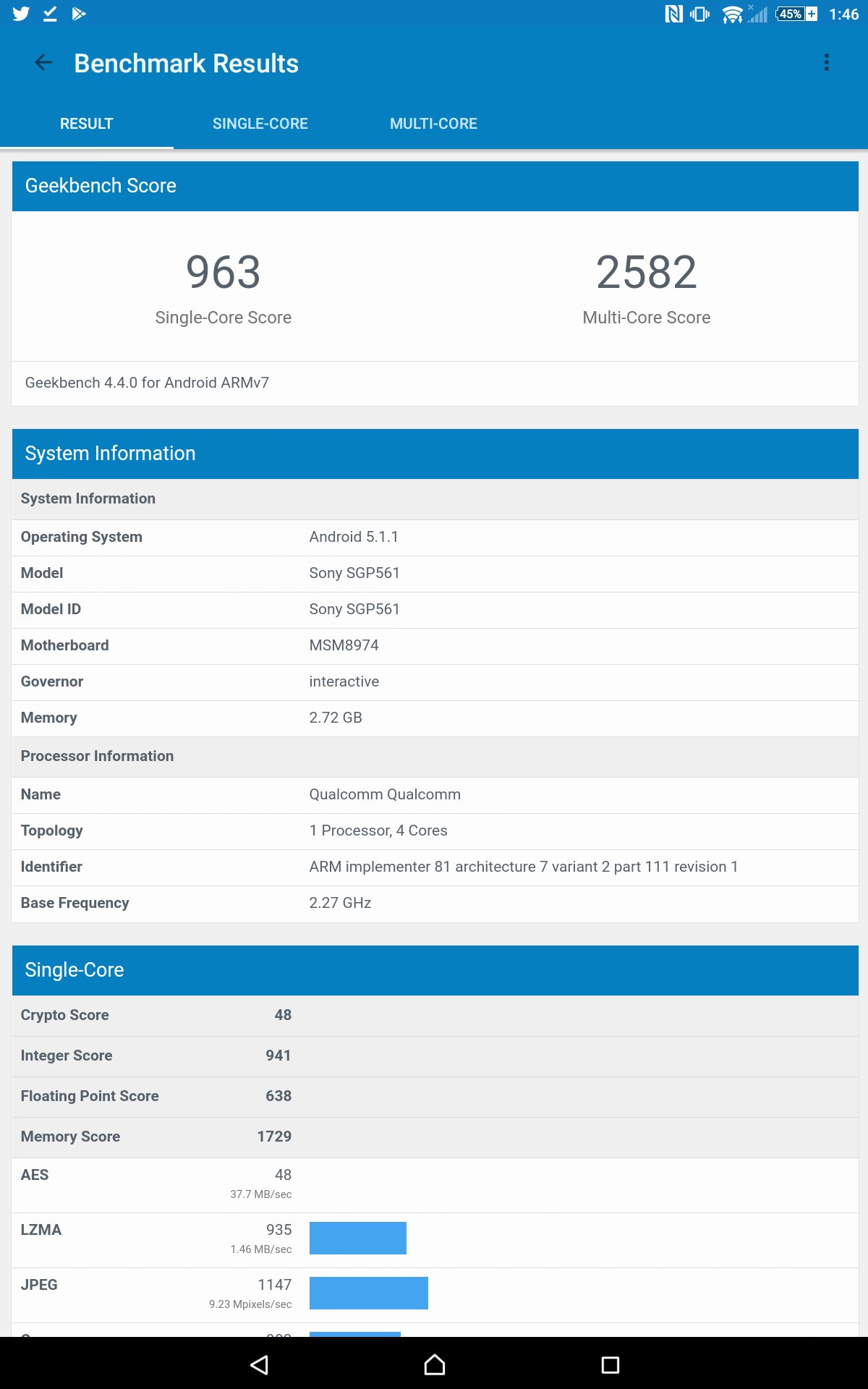The image size is (868, 1389).
Task: Tap the 45% battery indicator
Action: pyautogui.click(x=796, y=14)
